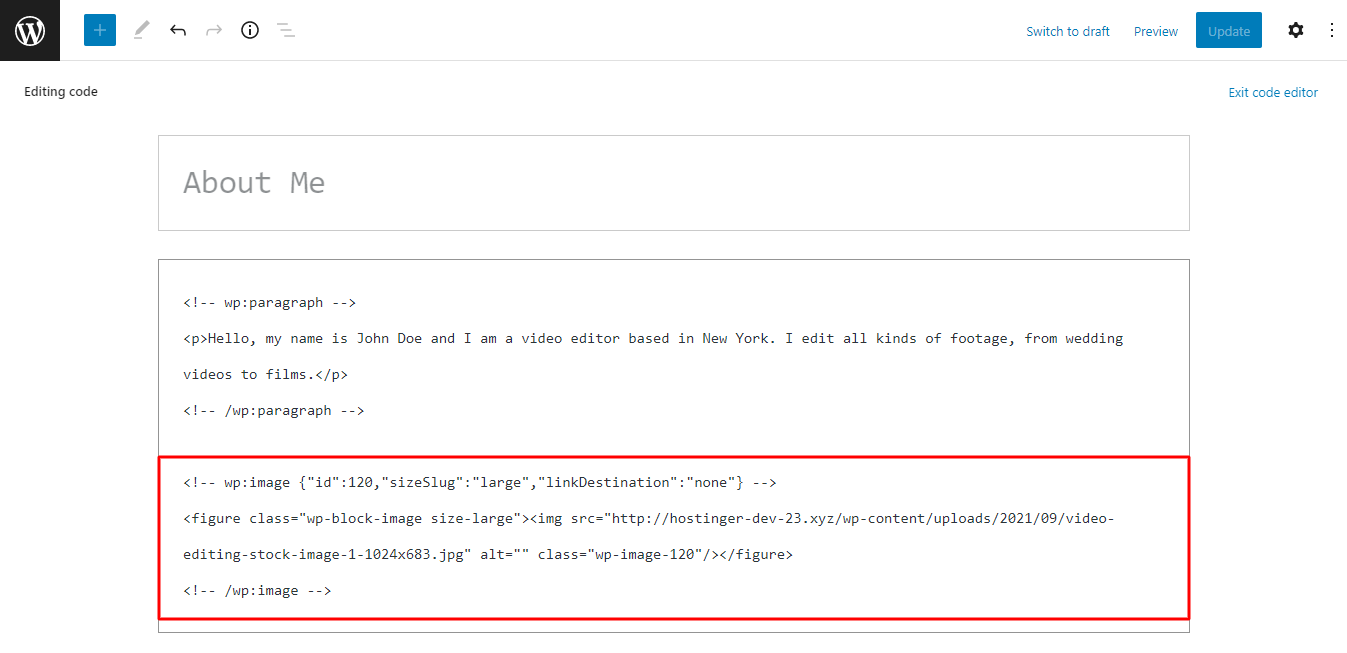
Task: Exit the code editor
Action: [x=1272, y=92]
